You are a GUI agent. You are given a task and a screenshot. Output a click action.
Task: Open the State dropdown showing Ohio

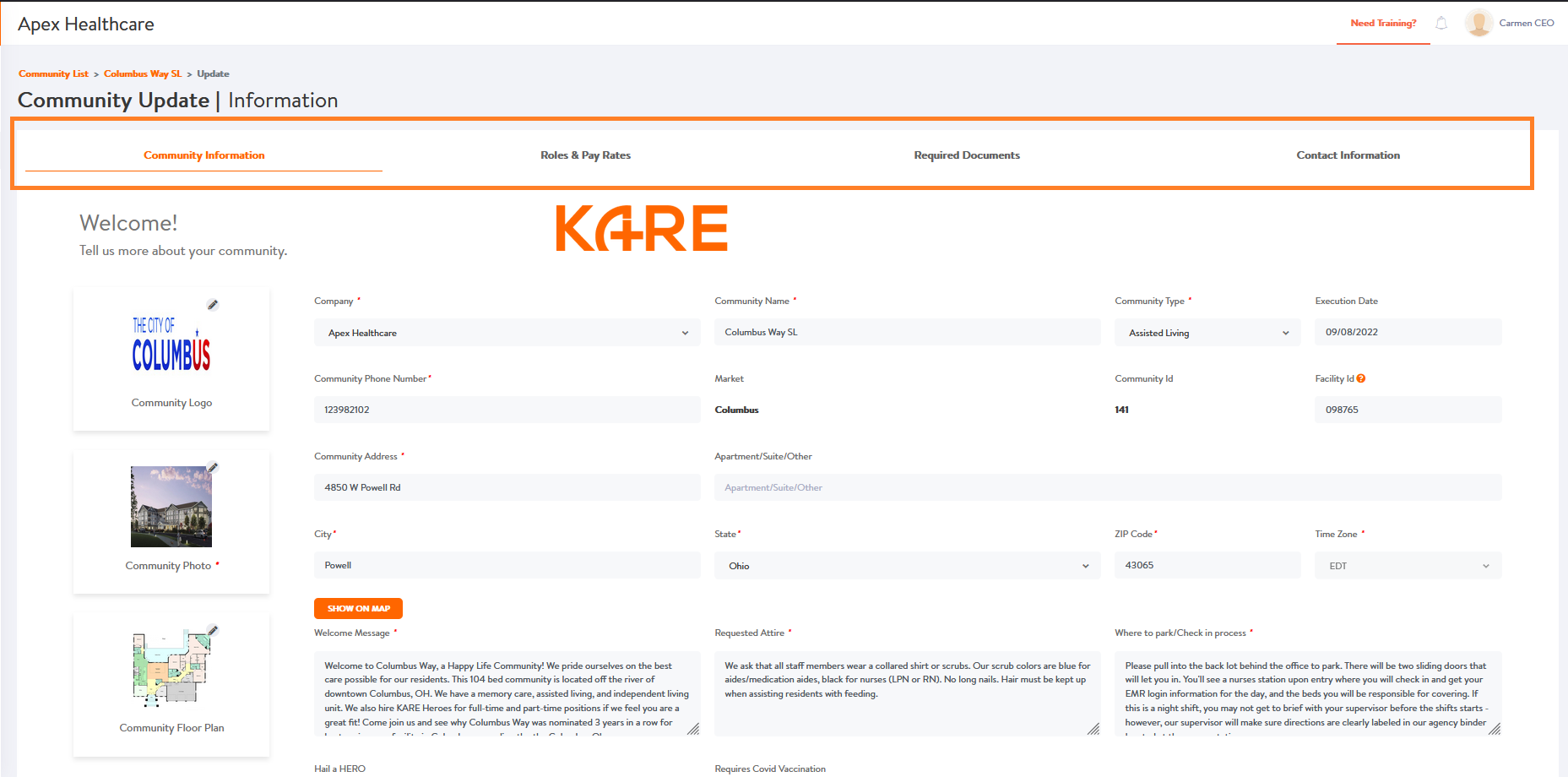point(908,566)
